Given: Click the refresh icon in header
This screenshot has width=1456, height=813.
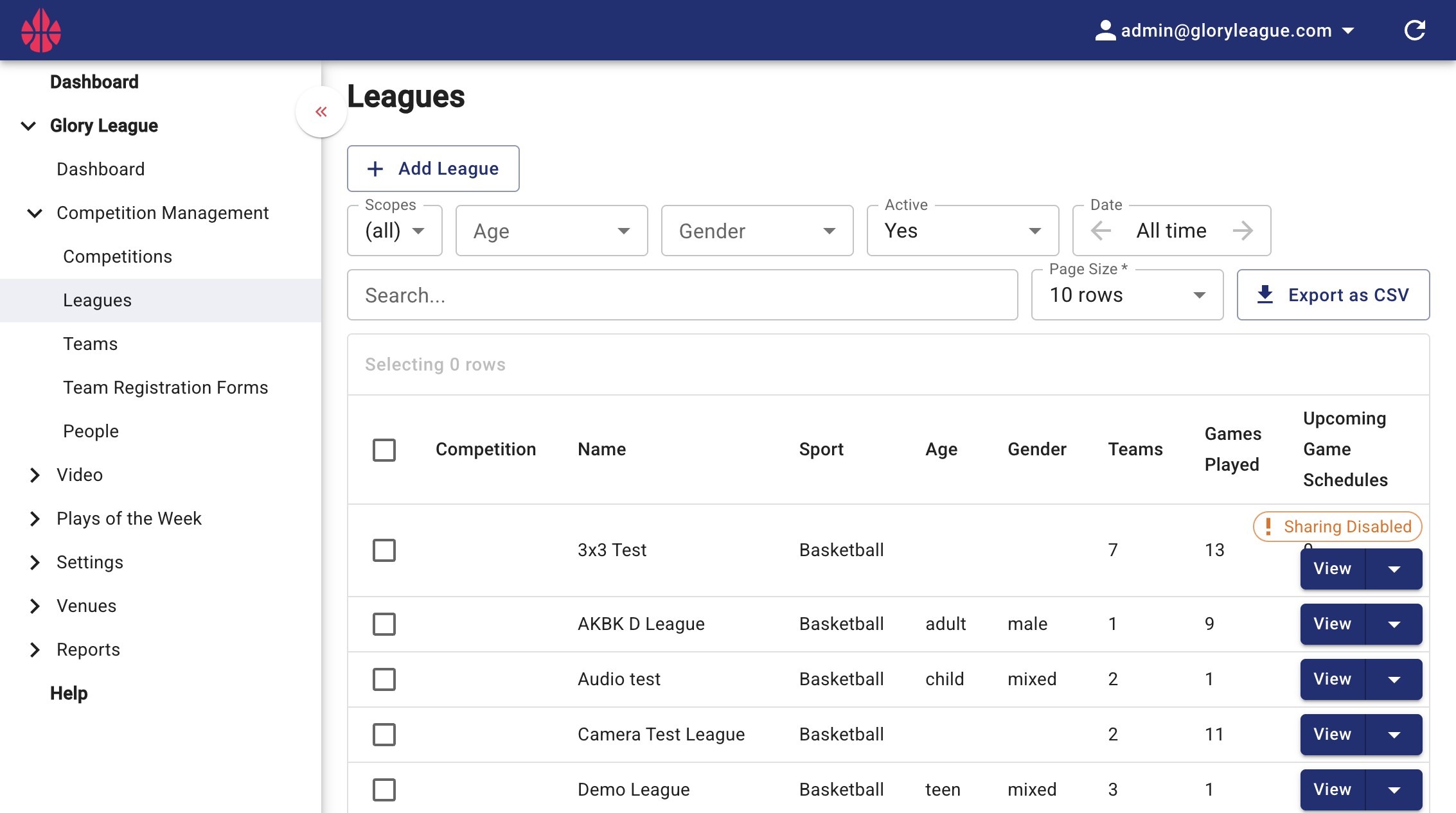Looking at the screenshot, I should (x=1414, y=30).
